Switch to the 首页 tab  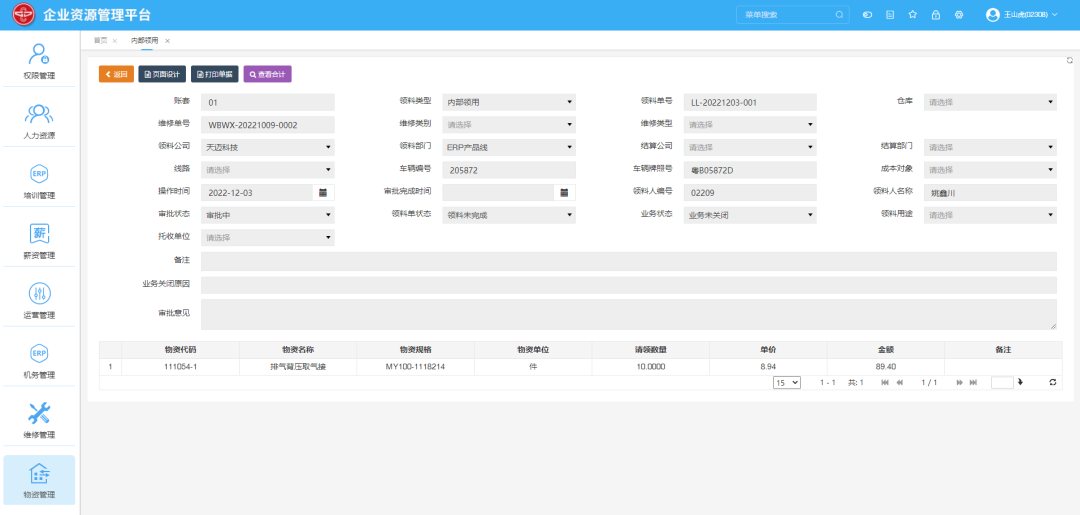coord(100,40)
